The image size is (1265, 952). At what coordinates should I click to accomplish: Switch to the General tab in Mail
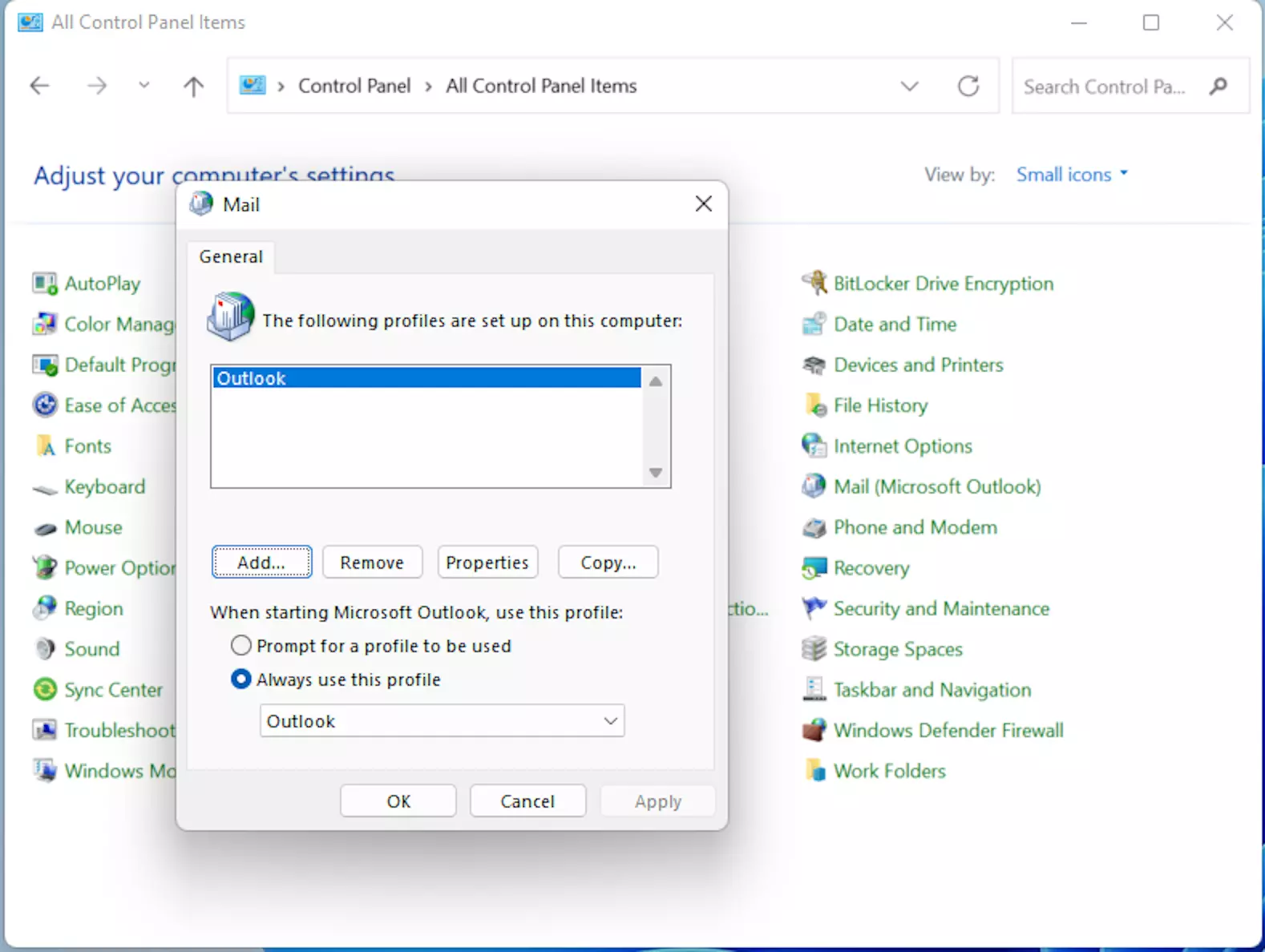[x=231, y=256]
